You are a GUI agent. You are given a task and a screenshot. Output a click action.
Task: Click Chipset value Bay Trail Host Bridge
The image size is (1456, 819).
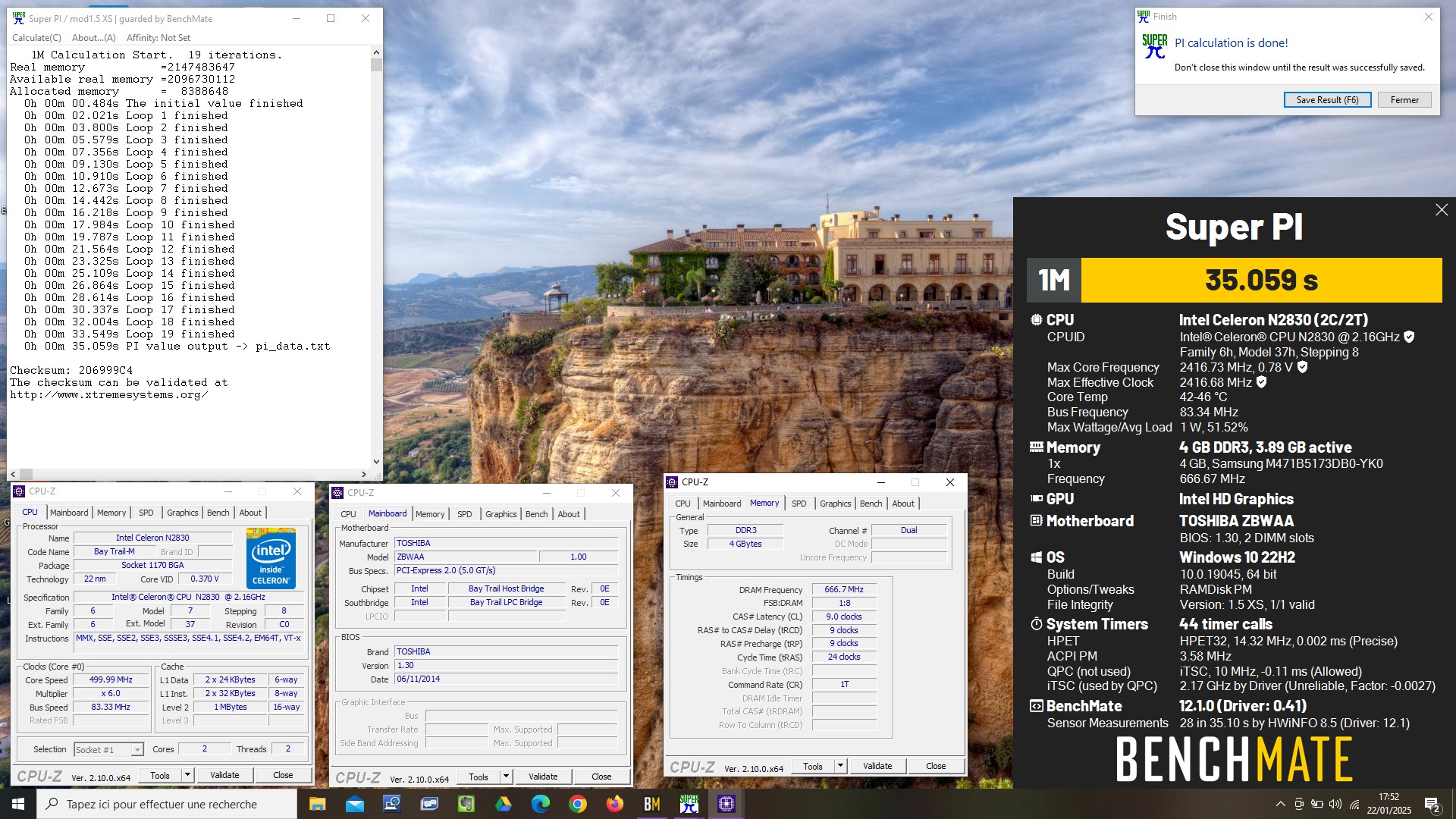pos(506,589)
